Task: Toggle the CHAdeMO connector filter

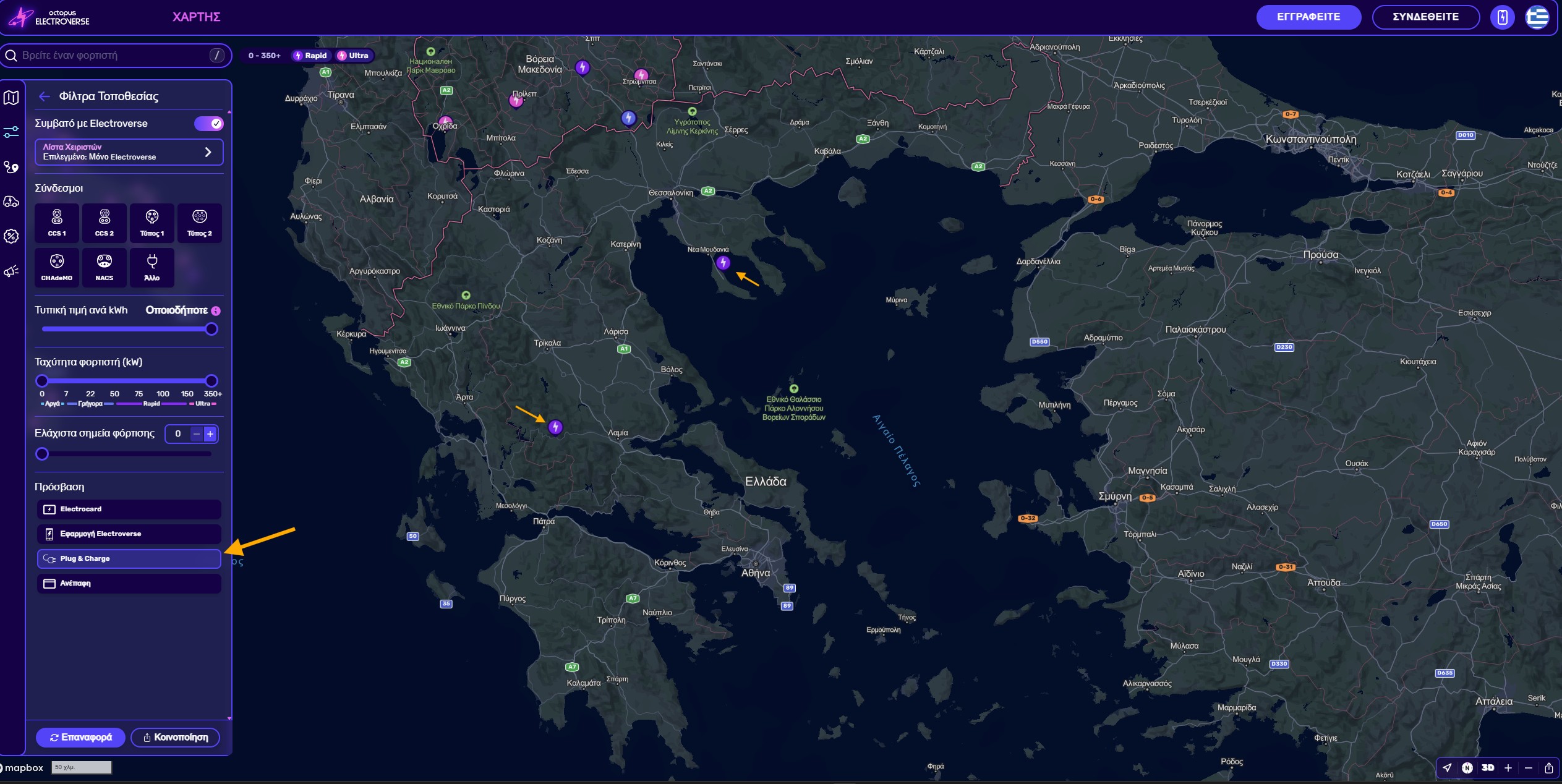Action: point(57,268)
